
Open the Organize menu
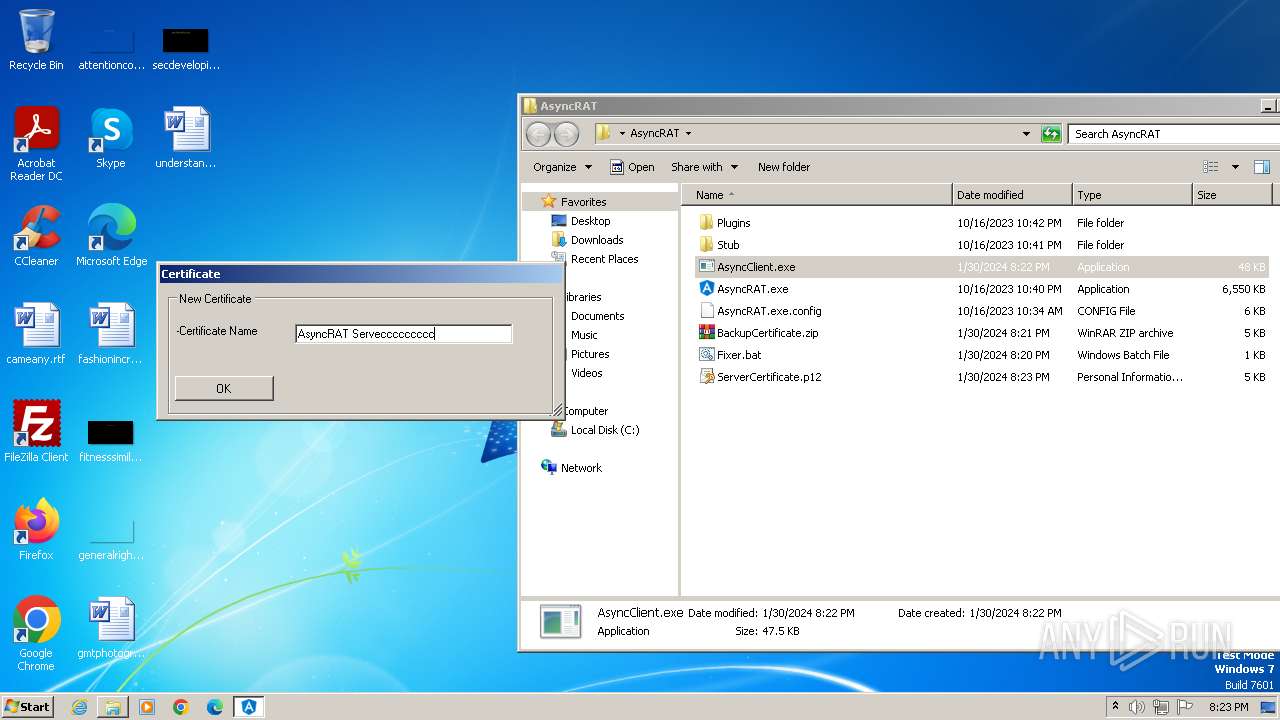pos(562,167)
